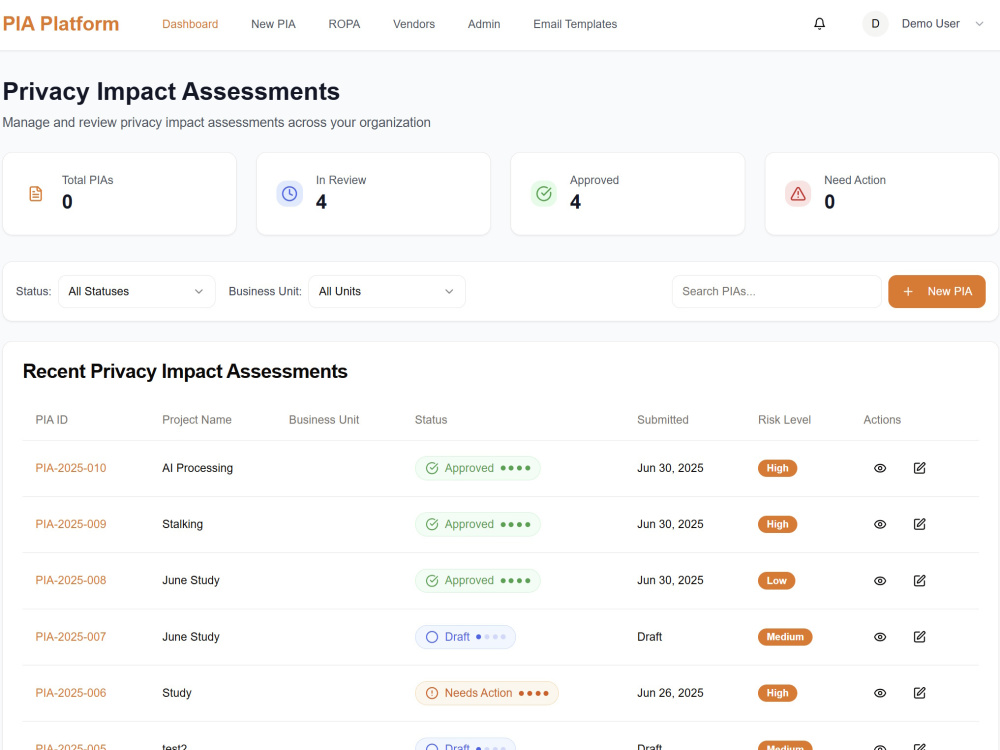Click the Status column header
1000x750 pixels.
(x=431, y=420)
